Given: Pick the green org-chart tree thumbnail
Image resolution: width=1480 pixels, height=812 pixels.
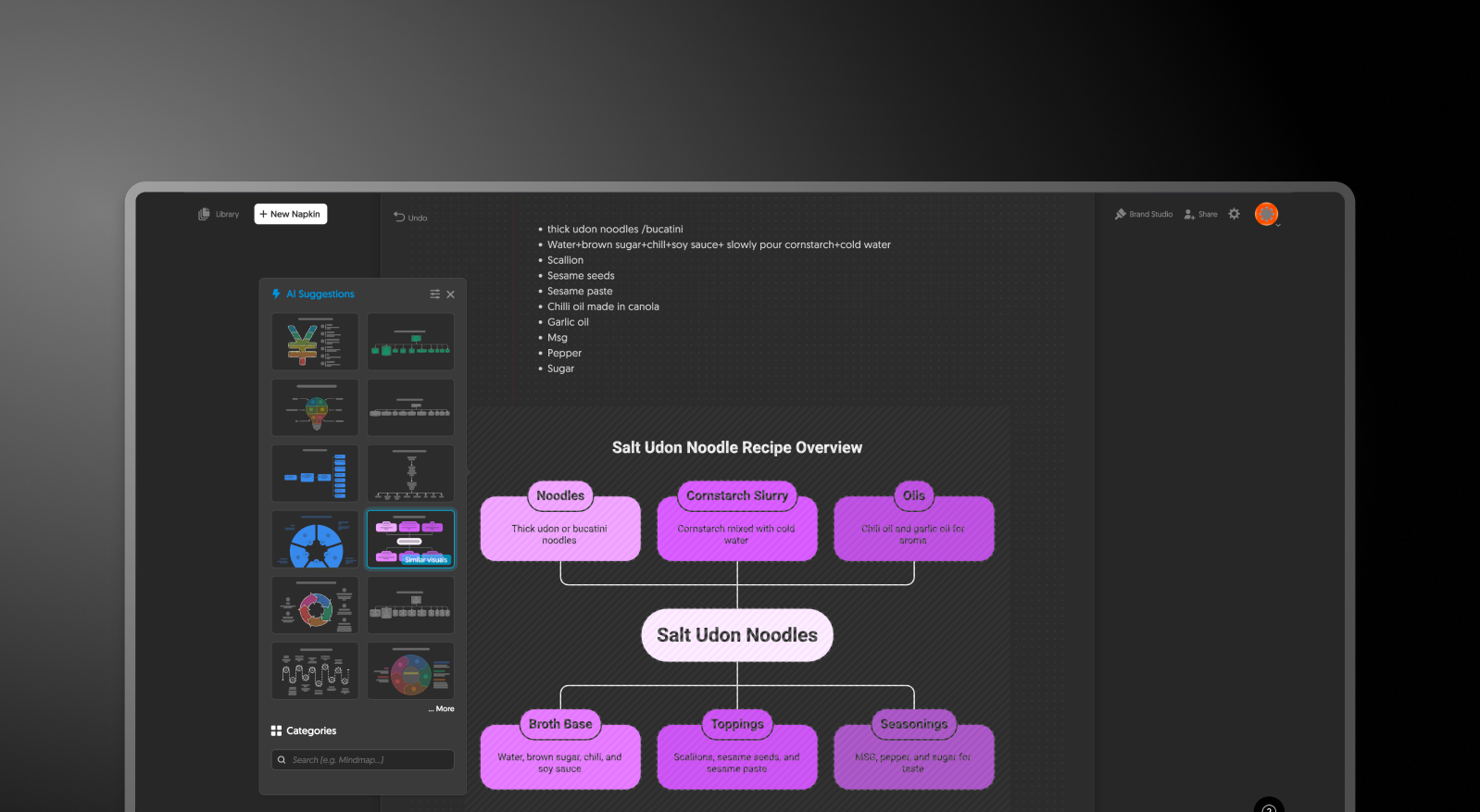Looking at the screenshot, I should (410, 342).
